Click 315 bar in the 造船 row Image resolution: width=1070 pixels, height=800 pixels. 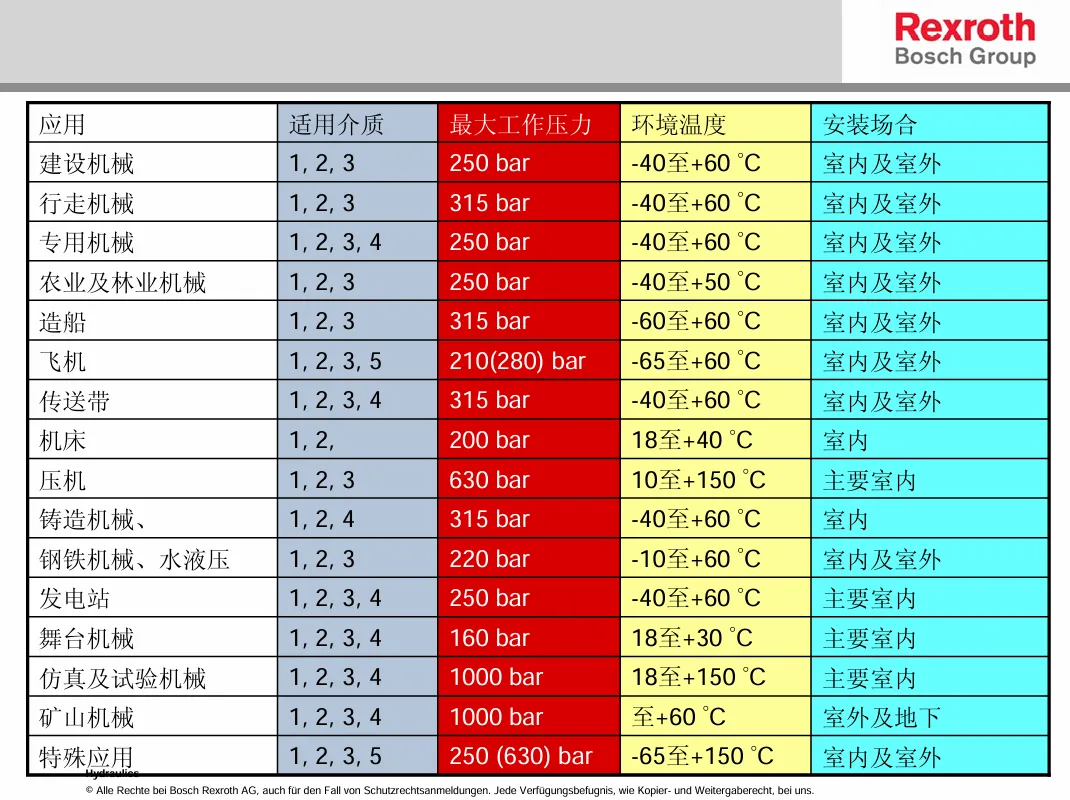(489, 322)
